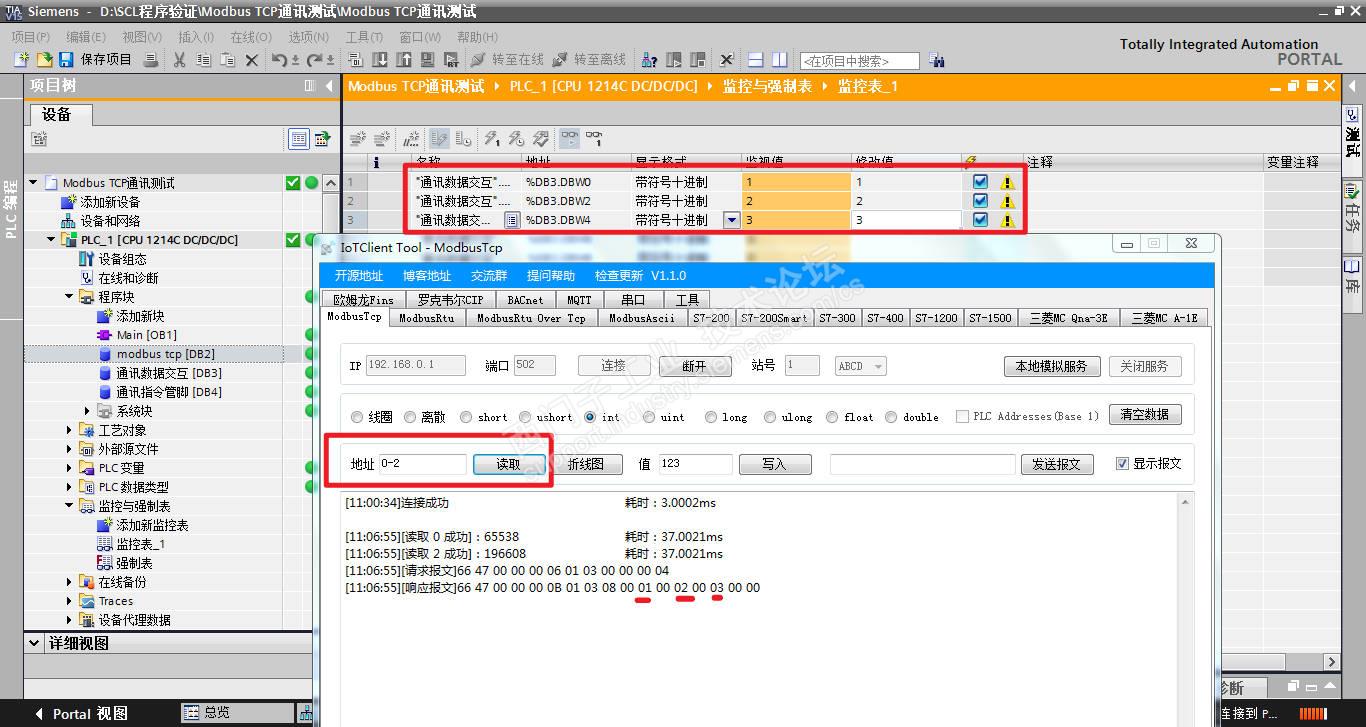Click the monitor once glasses icon
1366x727 pixels.
(594, 138)
